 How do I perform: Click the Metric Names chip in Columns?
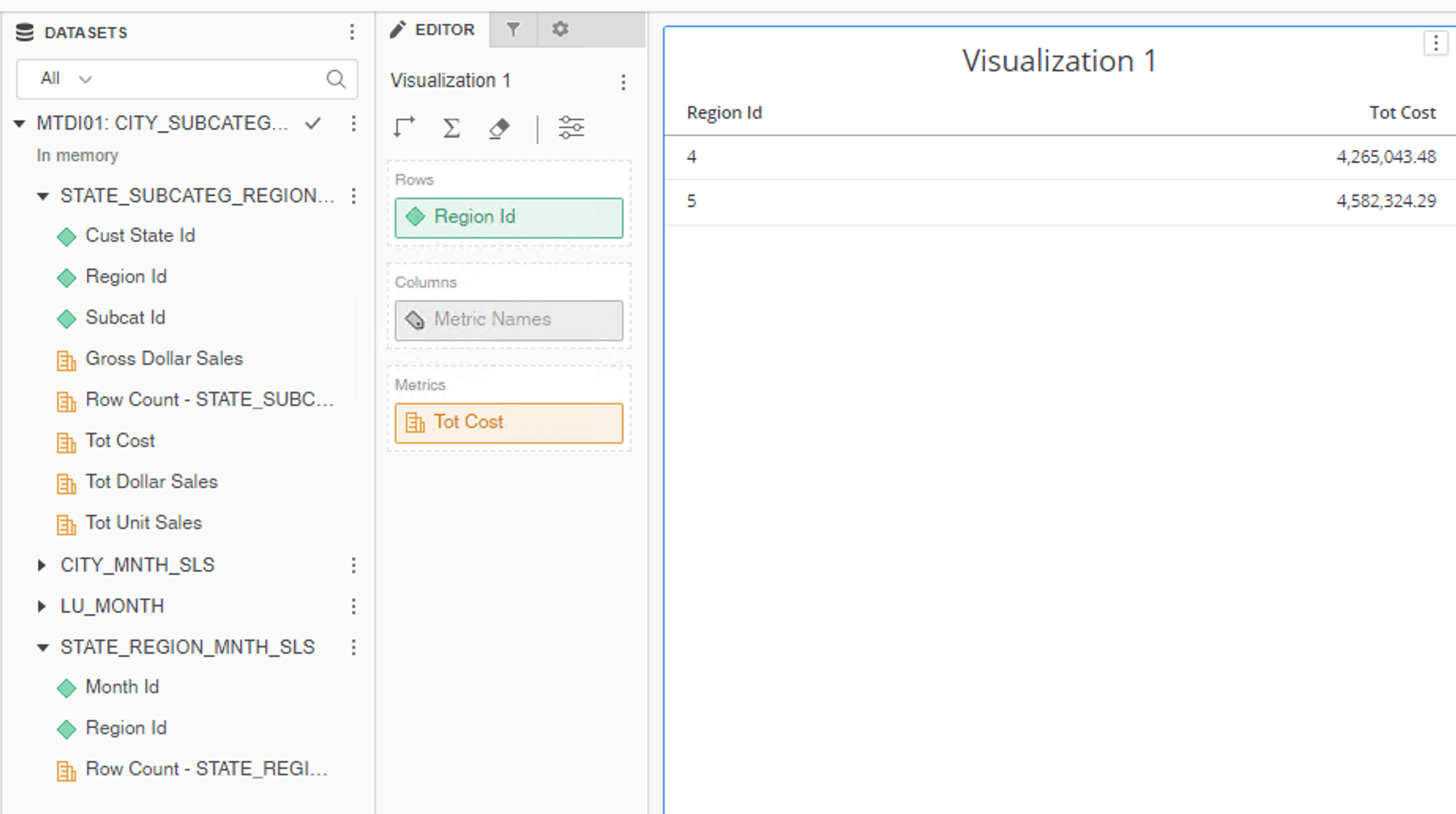pos(509,320)
